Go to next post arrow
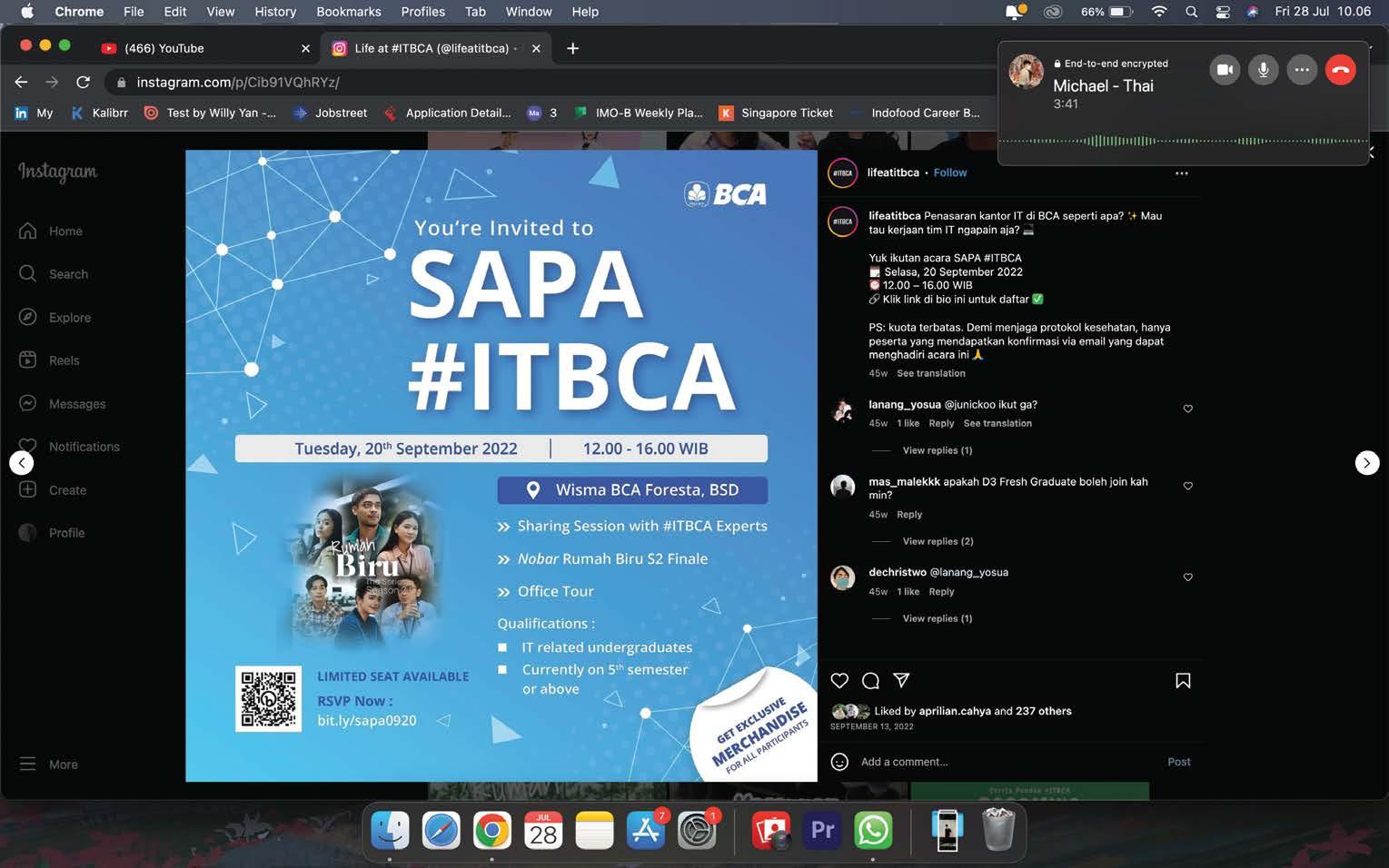 click(x=1367, y=463)
